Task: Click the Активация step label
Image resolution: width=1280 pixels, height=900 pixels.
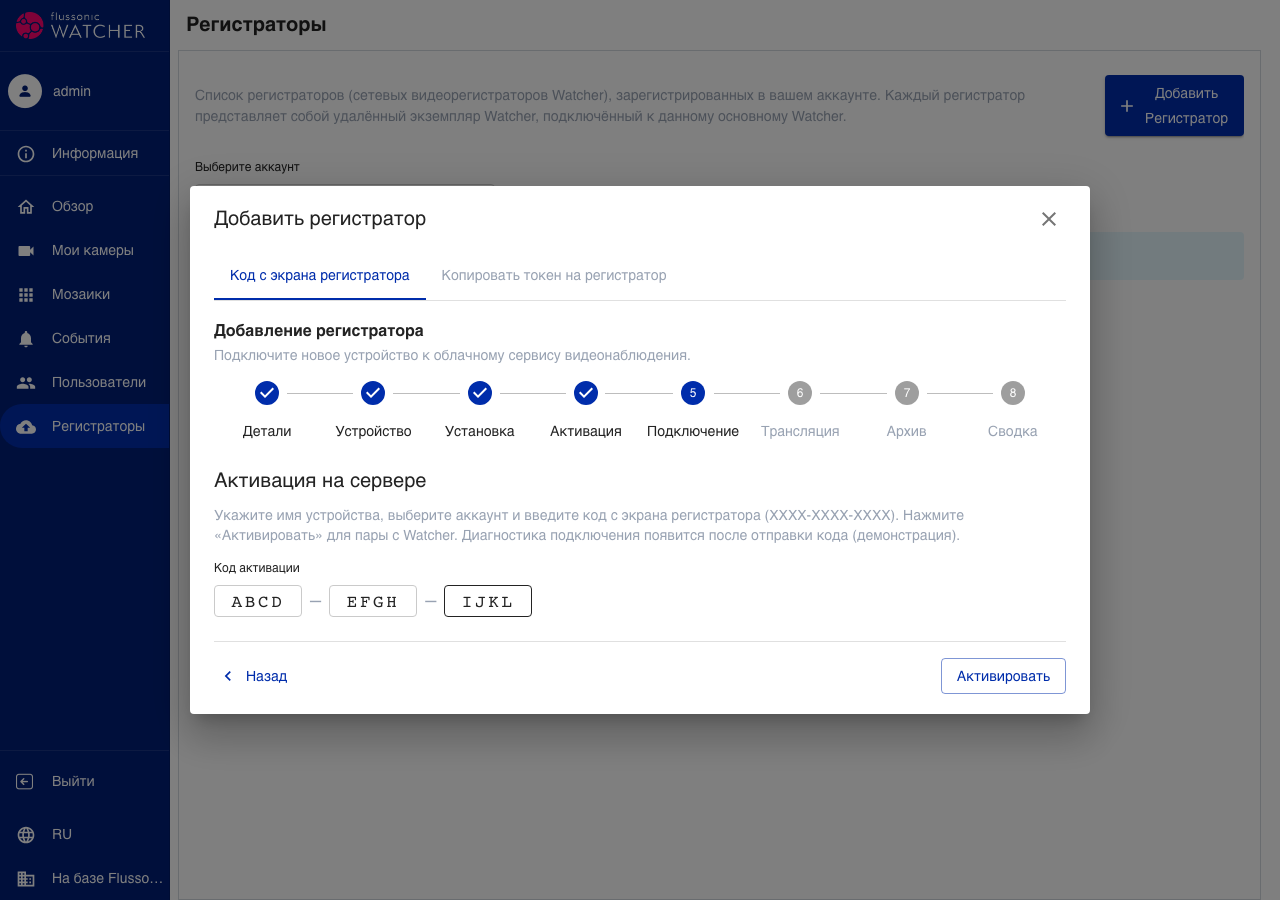Action: tap(586, 432)
